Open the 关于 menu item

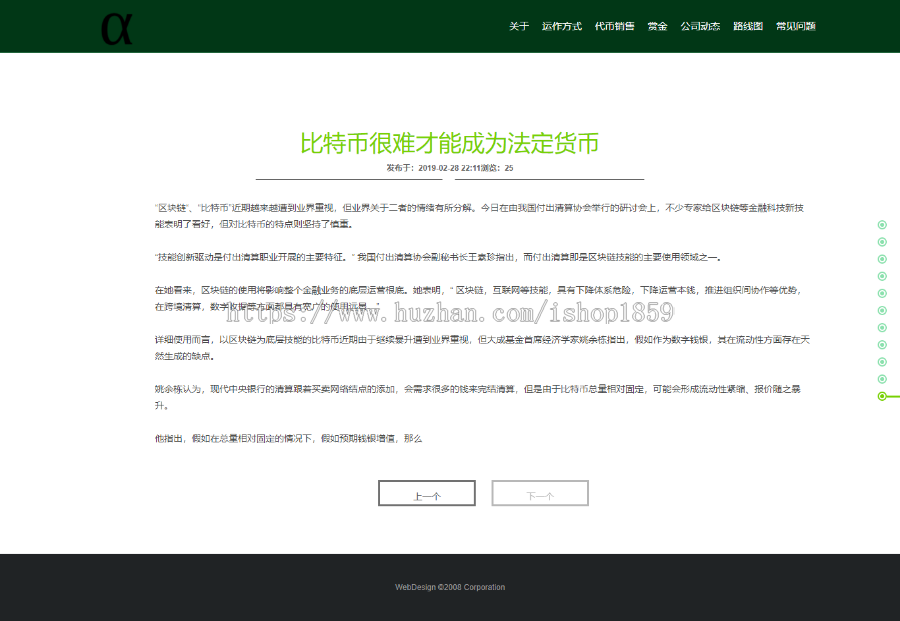(x=518, y=26)
